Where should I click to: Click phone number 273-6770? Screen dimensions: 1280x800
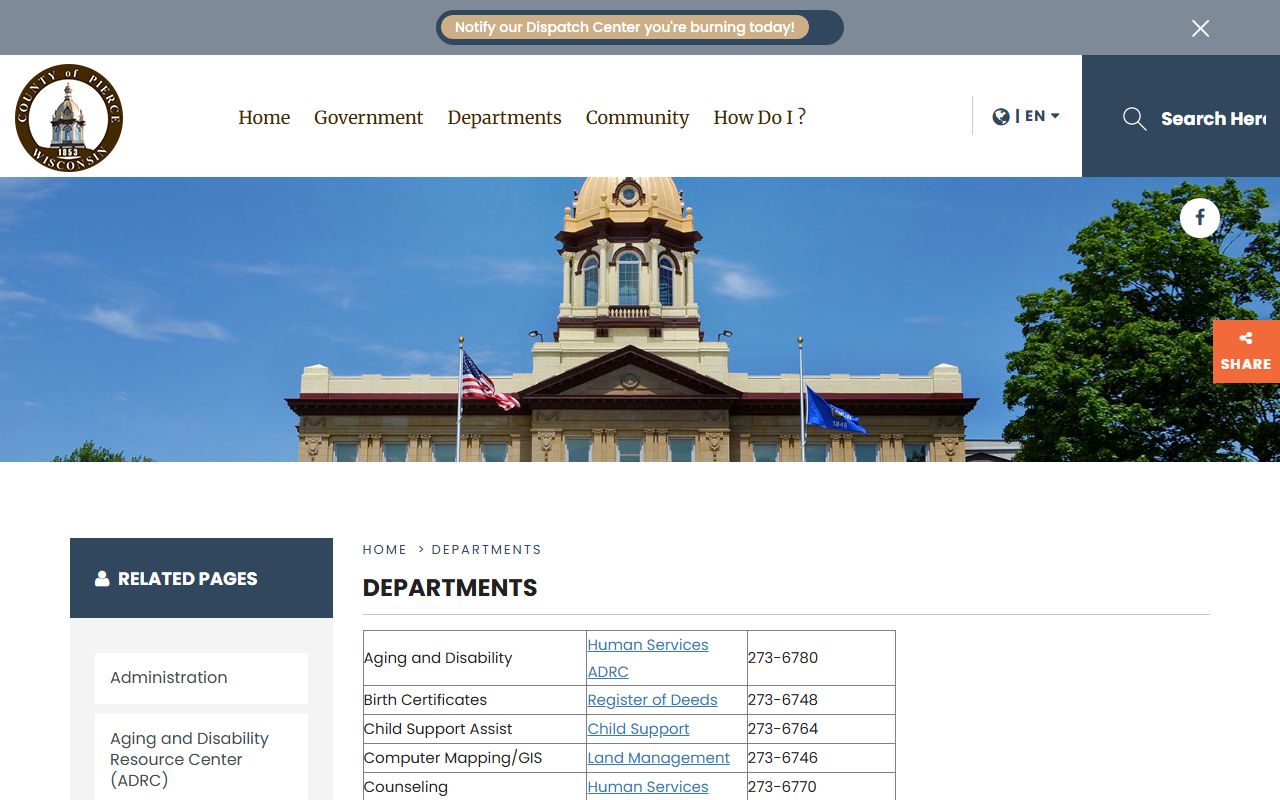[x=783, y=787]
